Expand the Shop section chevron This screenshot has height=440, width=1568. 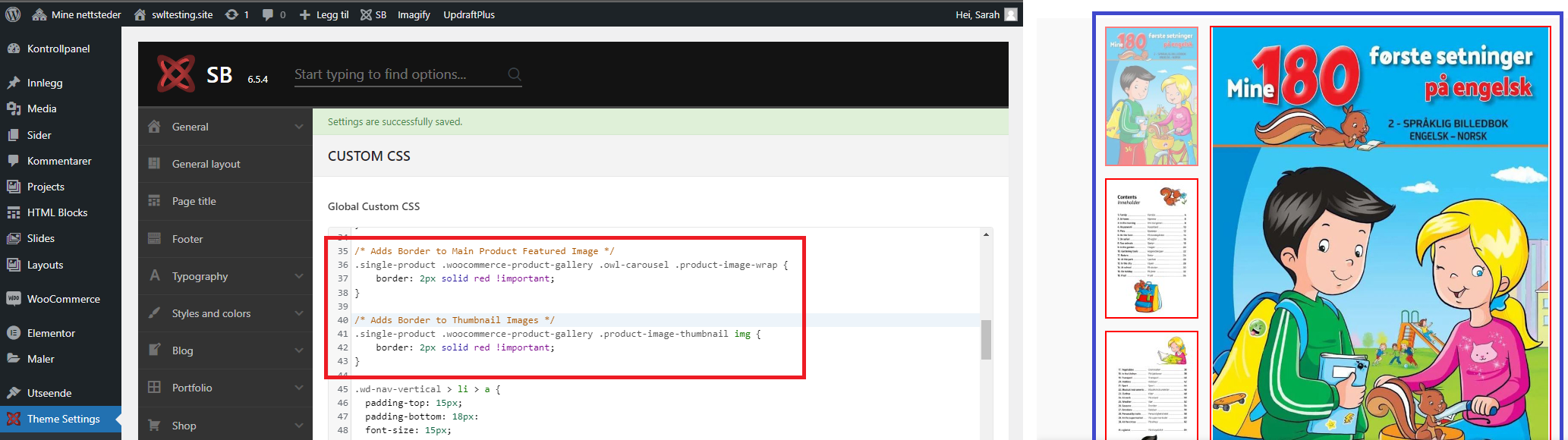299,426
